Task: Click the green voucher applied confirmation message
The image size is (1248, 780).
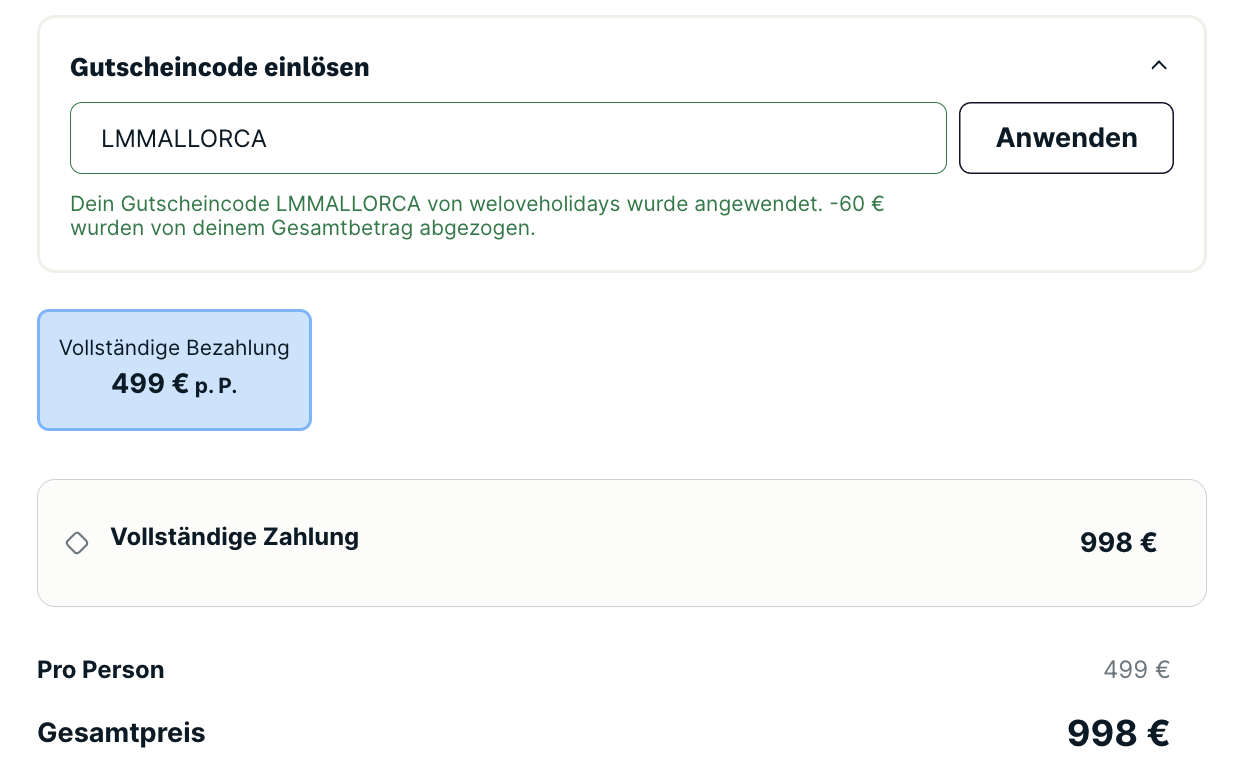Action: pyautogui.click(x=477, y=216)
